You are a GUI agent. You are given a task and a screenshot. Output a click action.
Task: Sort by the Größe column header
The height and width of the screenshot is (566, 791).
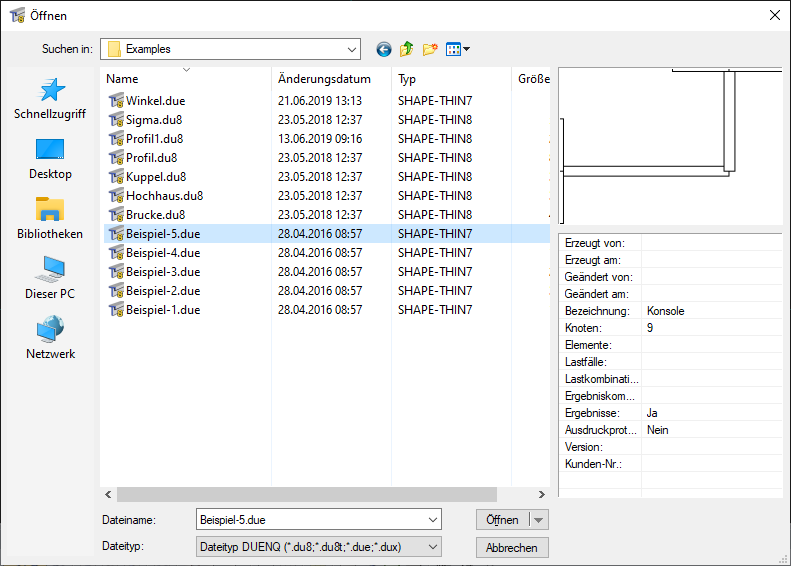[x=532, y=79]
